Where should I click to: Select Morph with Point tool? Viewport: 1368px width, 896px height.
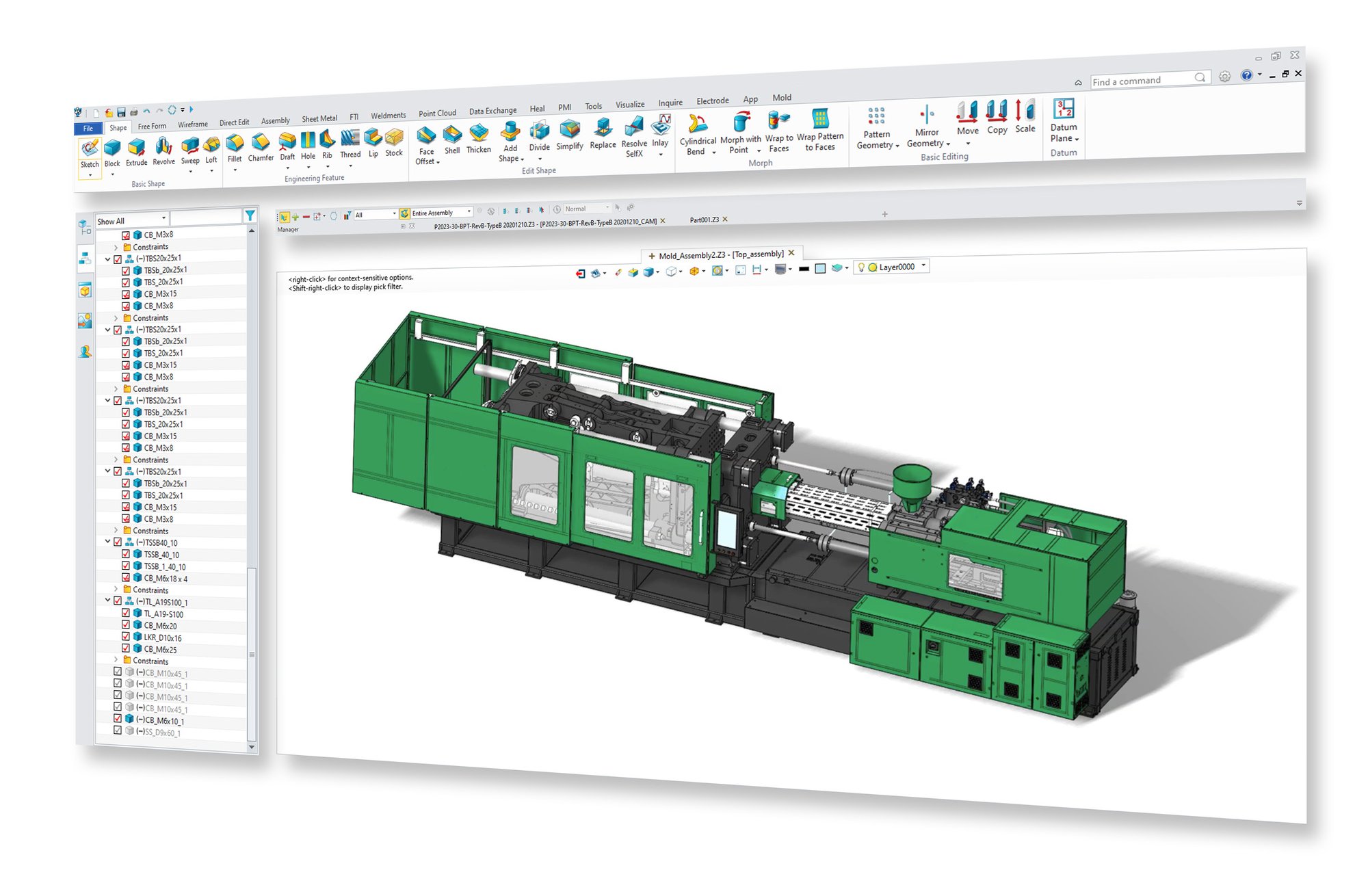(740, 133)
